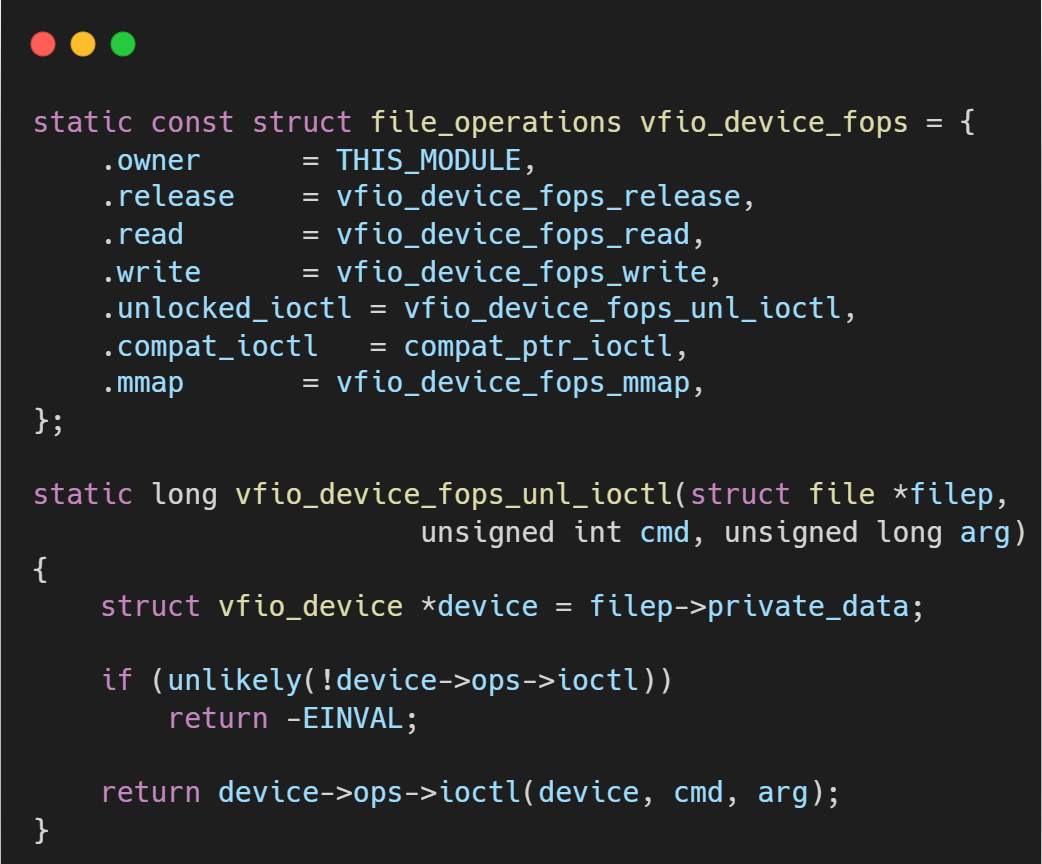Viewport: 1042px width, 864px height.
Task: Click the vfio_device struct type in declaration
Action: pos(311,607)
